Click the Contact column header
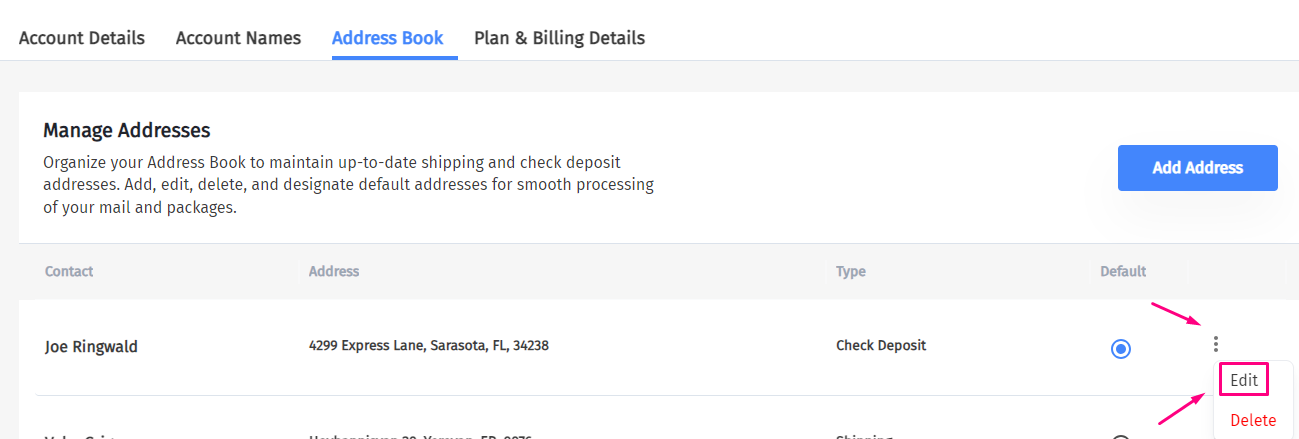This screenshot has width=1299, height=439. [x=69, y=271]
